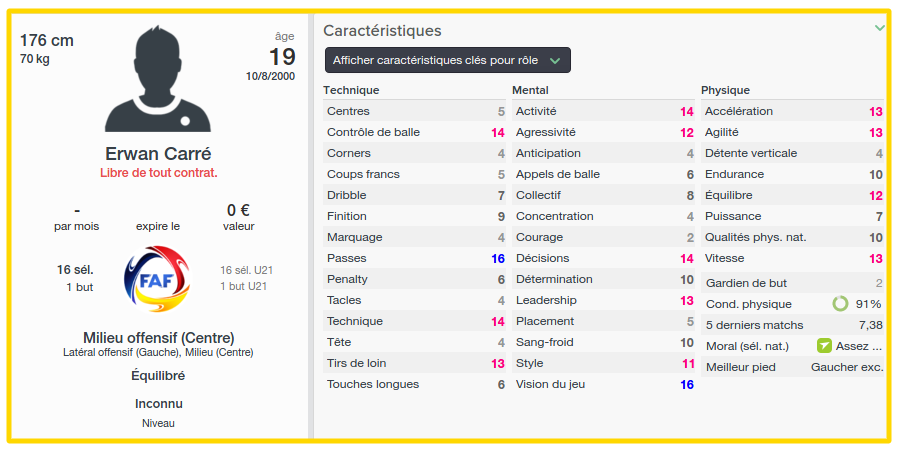Image resolution: width=900 pixels, height=450 pixels.
Task: Click the green morale arrow icon
Action: click(824, 346)
